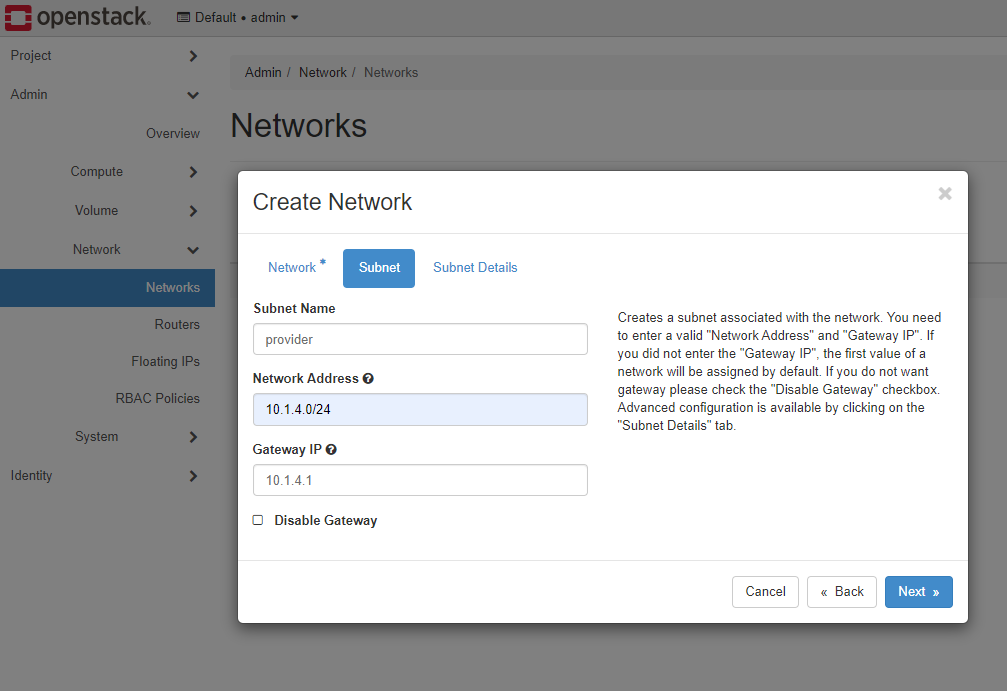Click the Networks page heading

299,125
